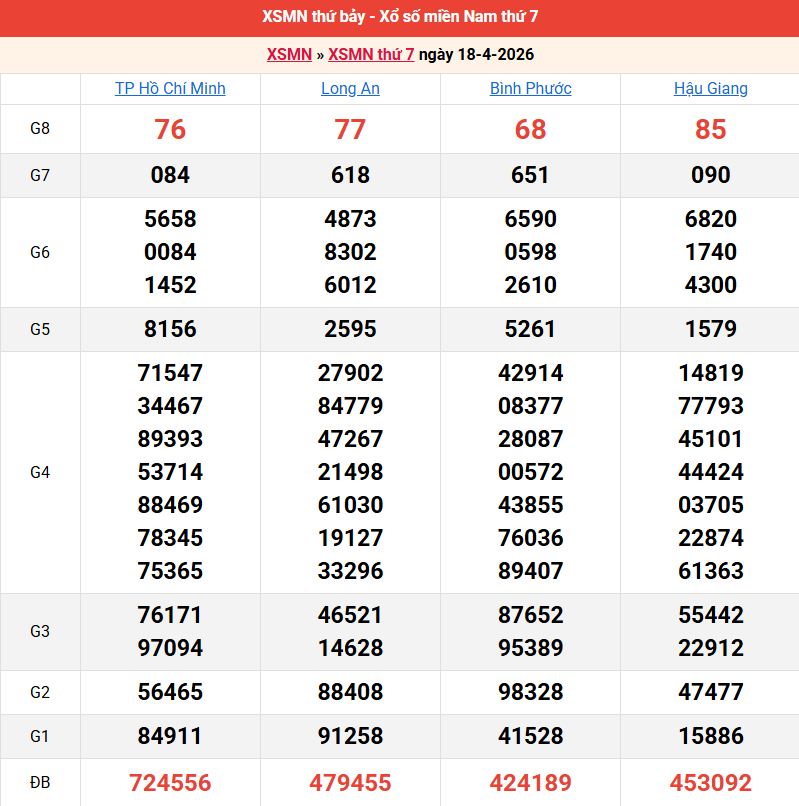Select the G7 row label

[40, 175]
